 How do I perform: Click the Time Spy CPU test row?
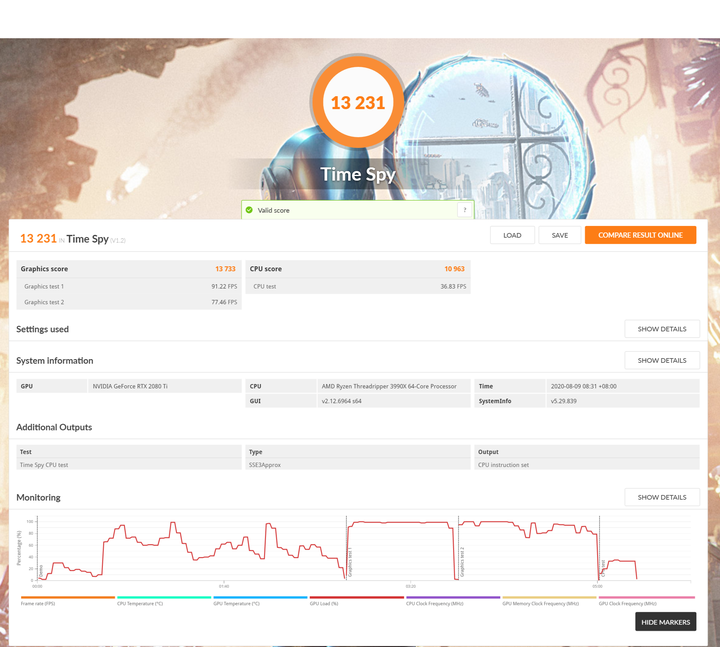coord(129,465)
